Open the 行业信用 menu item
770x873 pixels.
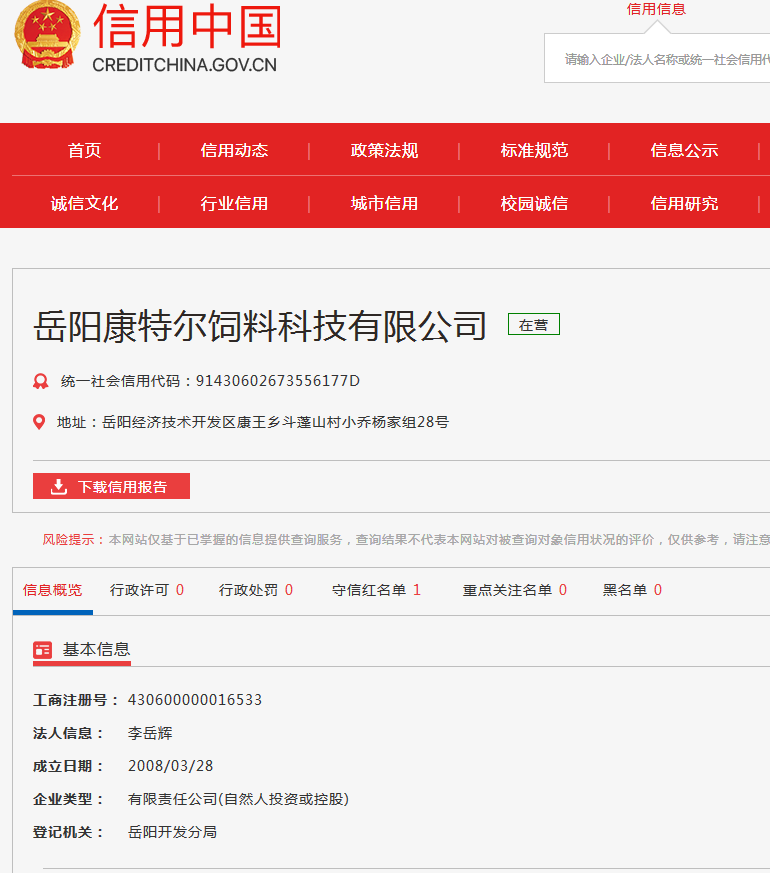234,203
